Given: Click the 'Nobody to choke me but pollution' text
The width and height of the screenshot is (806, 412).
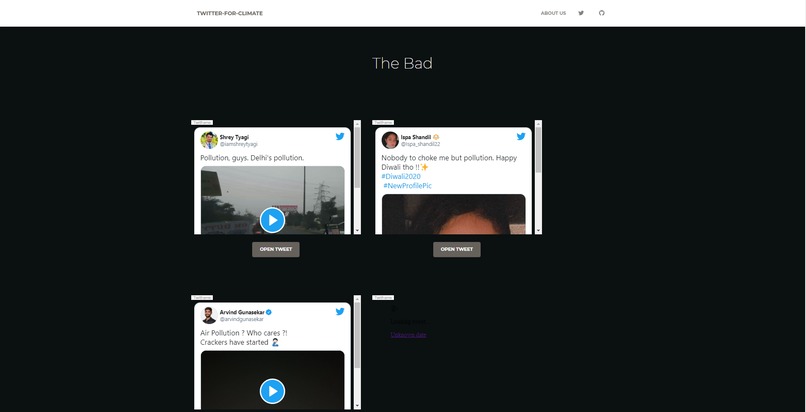Looking at the screenshot, I should point(436,158).
